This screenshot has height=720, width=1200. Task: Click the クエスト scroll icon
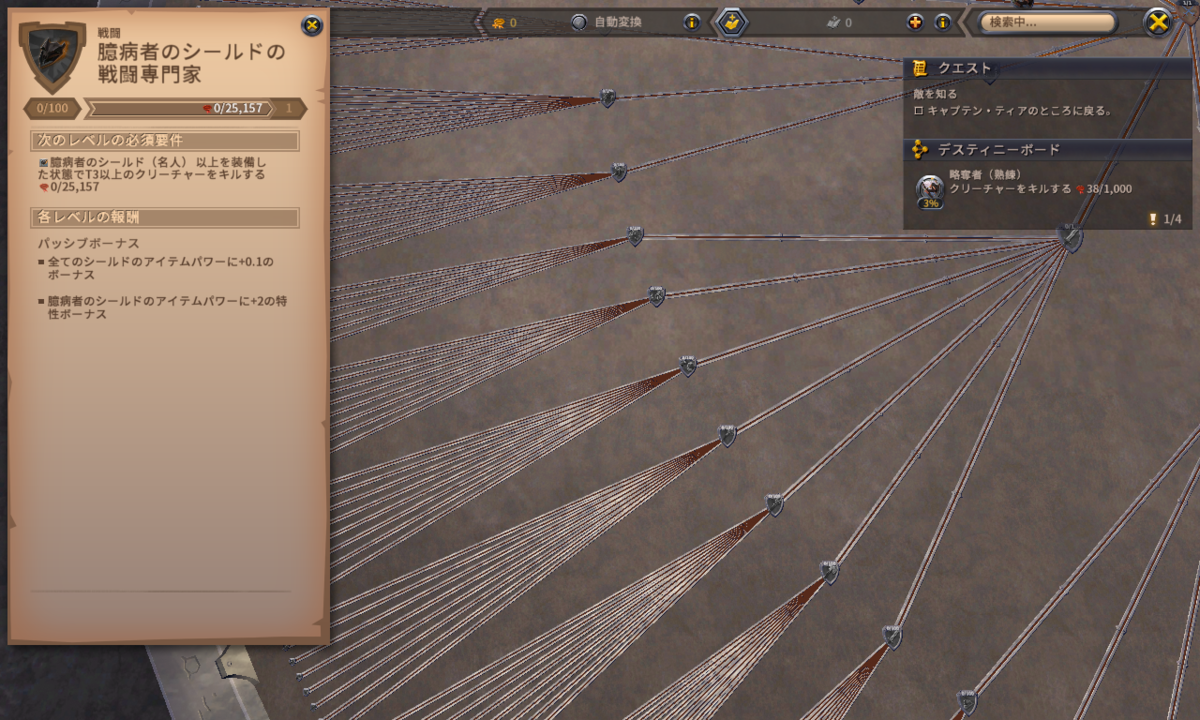click(921, 68)
